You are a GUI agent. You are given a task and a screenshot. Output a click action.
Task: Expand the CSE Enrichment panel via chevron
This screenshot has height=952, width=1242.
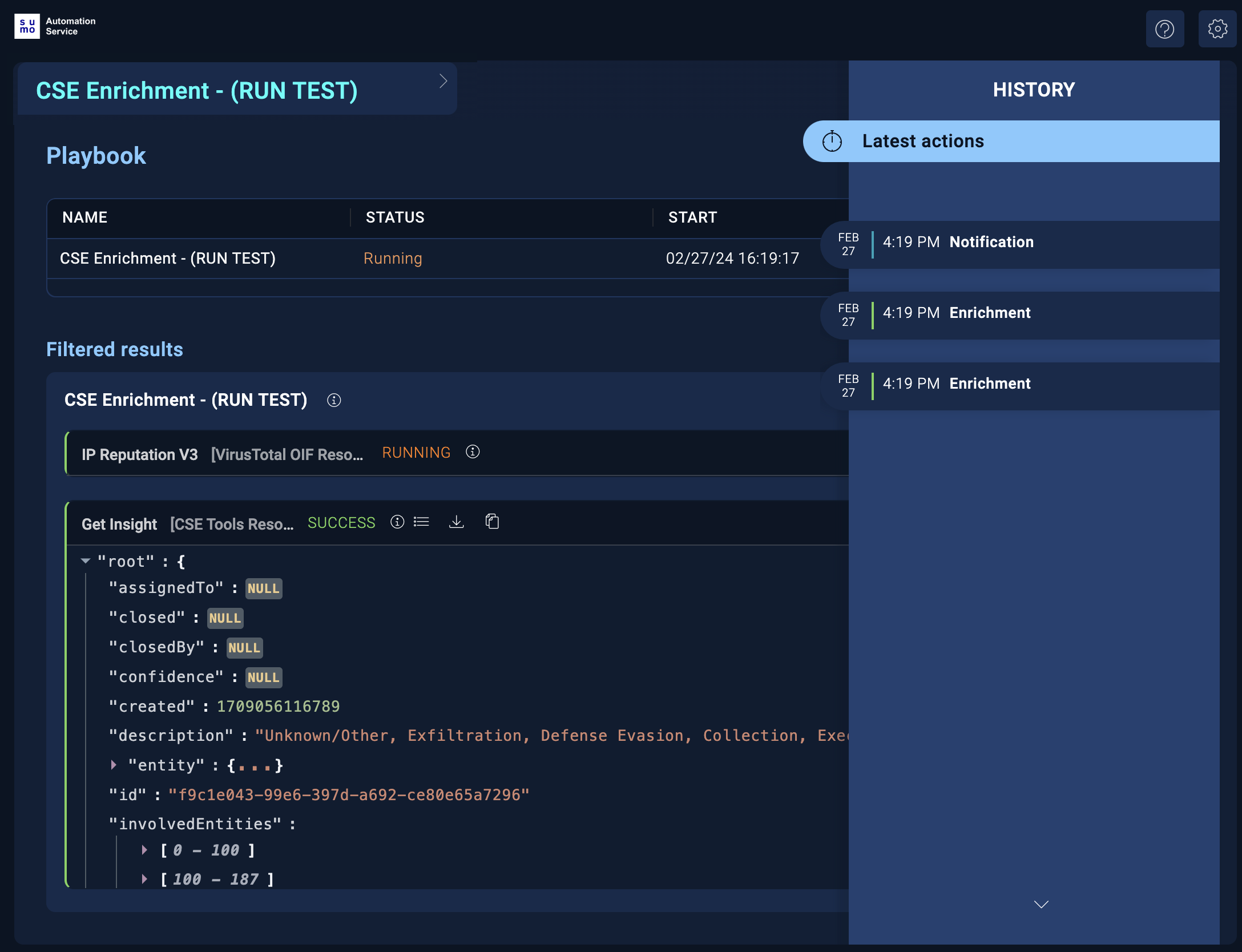pos(444,81)
